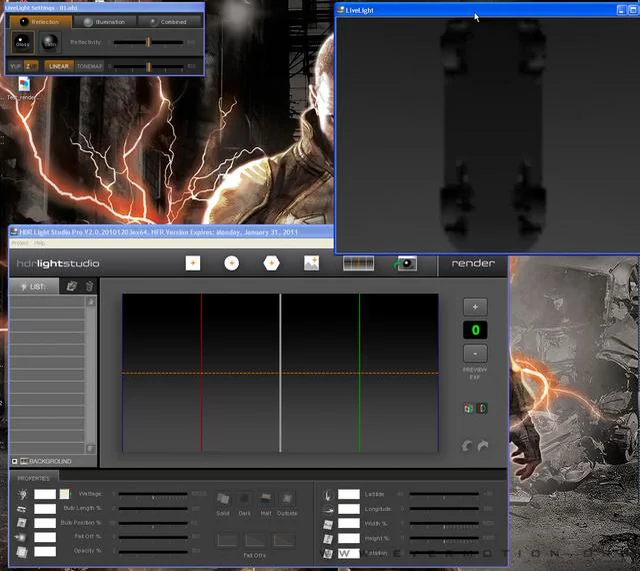
Task: Select the BACKGROUND row
Action: click(53, 461)
